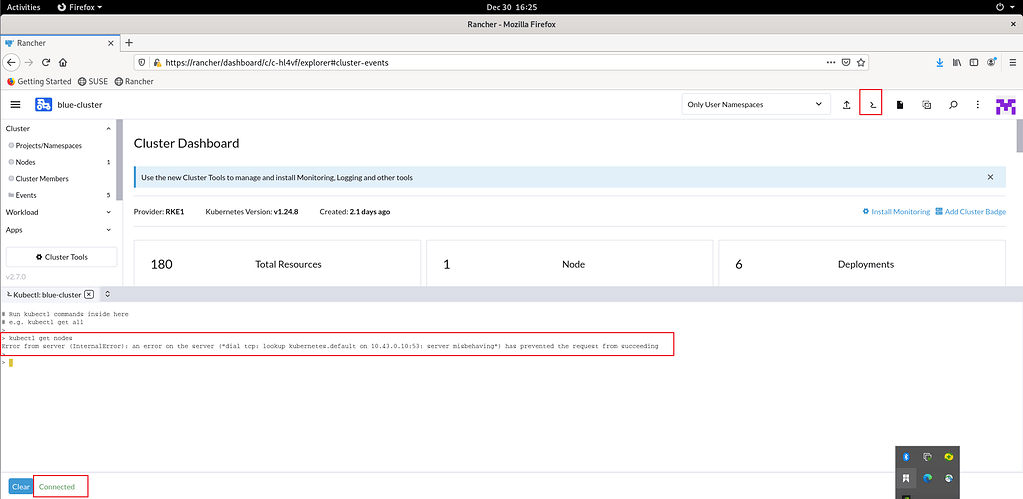Copy KubeConfig to clipboard icon

926,104
